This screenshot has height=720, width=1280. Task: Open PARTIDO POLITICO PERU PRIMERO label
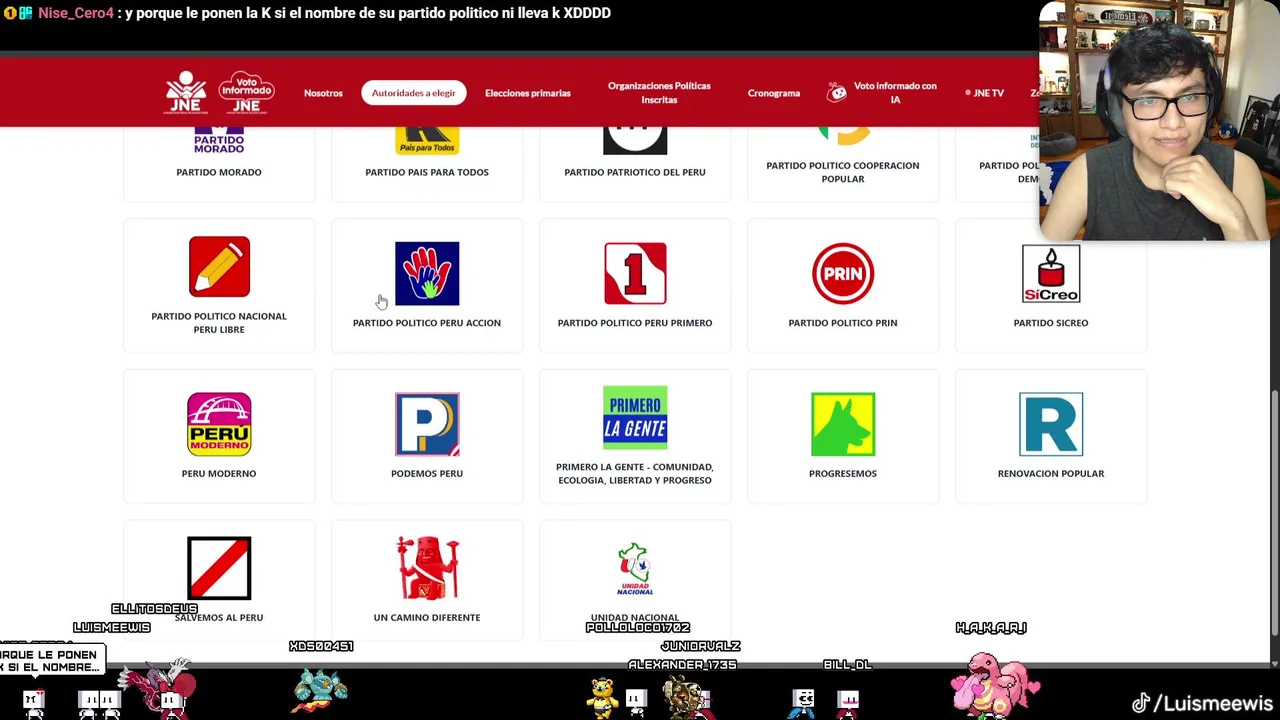point(635,323)
